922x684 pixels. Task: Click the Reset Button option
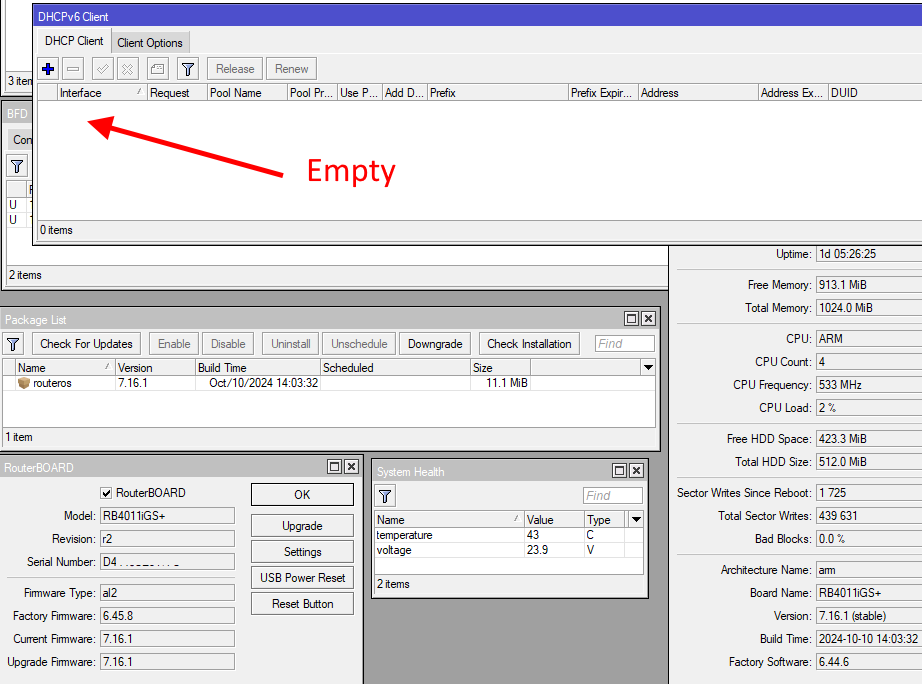point(302,603)
